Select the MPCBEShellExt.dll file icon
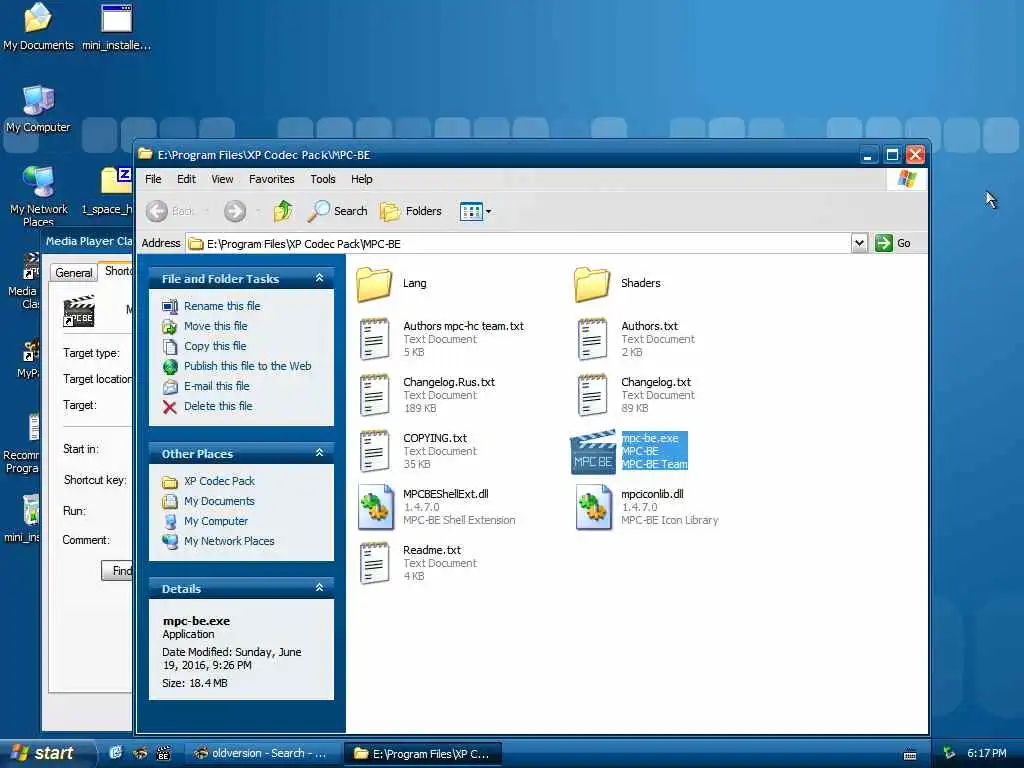Screen dimensions: 1024x768 [x=376, y=507]
